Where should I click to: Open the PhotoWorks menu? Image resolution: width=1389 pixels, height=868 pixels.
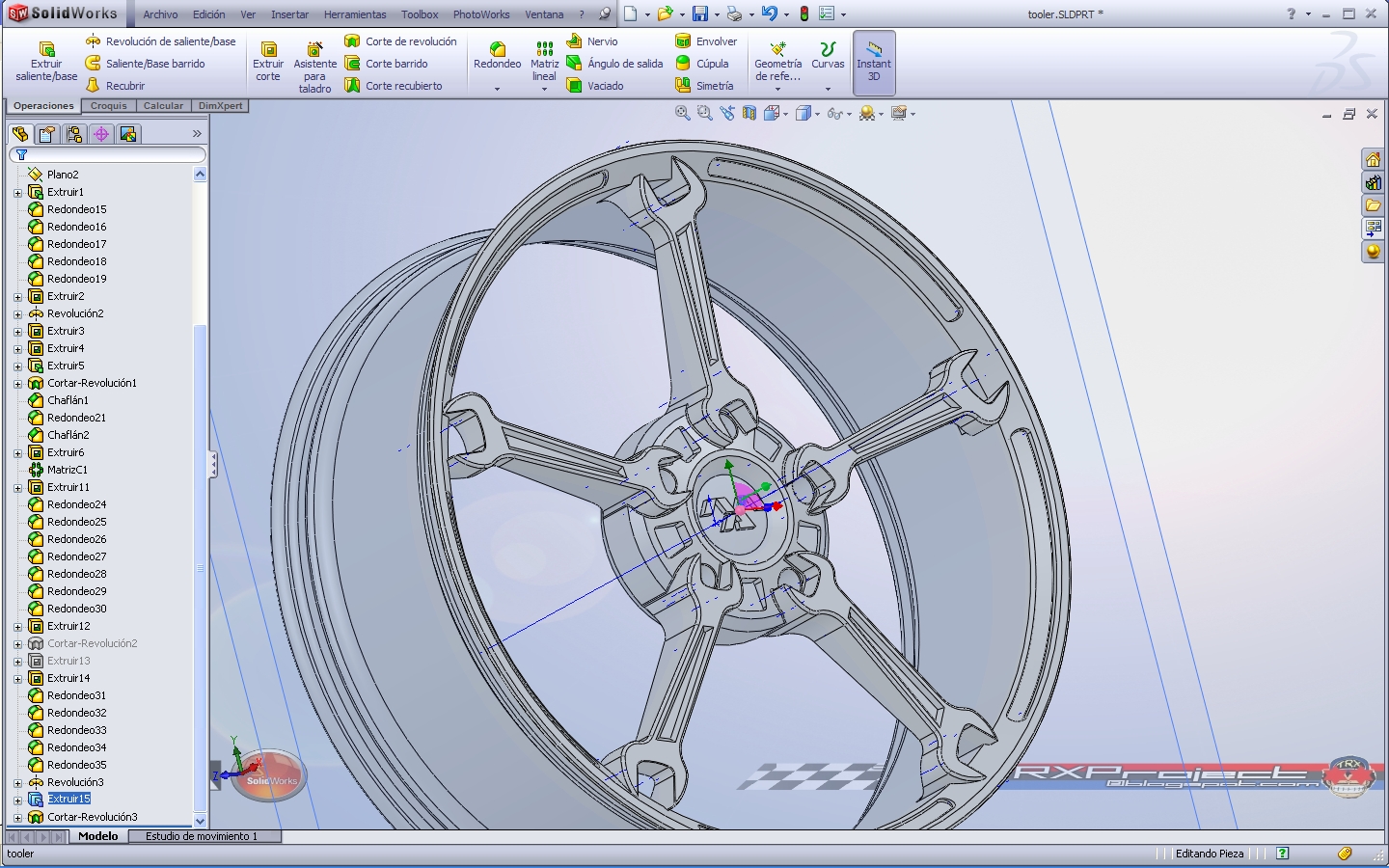[481, 14]
